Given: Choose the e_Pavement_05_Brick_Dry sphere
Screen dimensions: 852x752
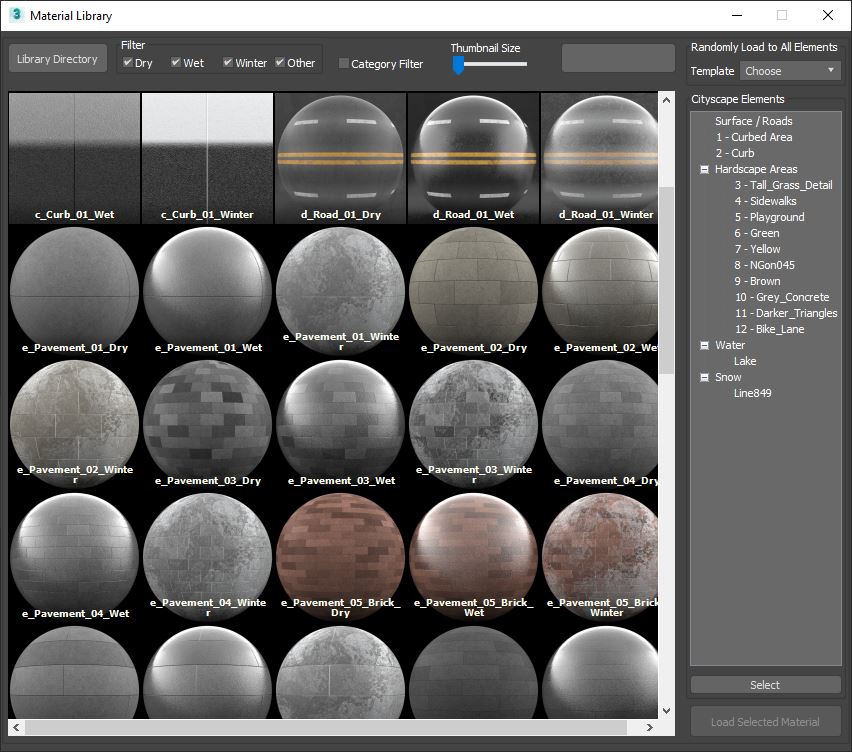Looking at the screenshot, I should click(x=341, y=555).
